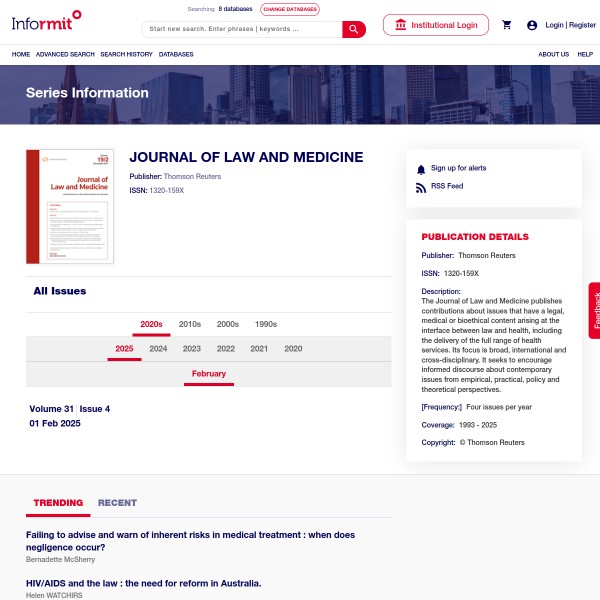Click the Informit logo

(x=47, y=18)
